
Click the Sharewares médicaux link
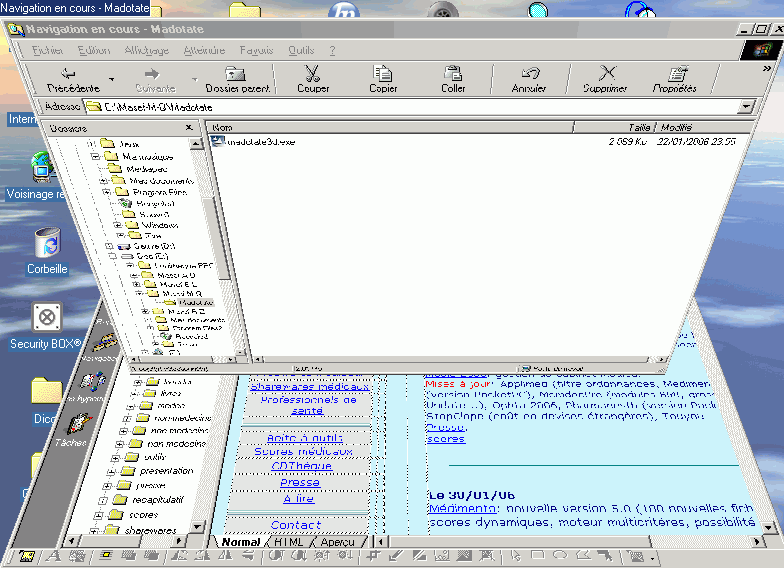coord(310,386)
